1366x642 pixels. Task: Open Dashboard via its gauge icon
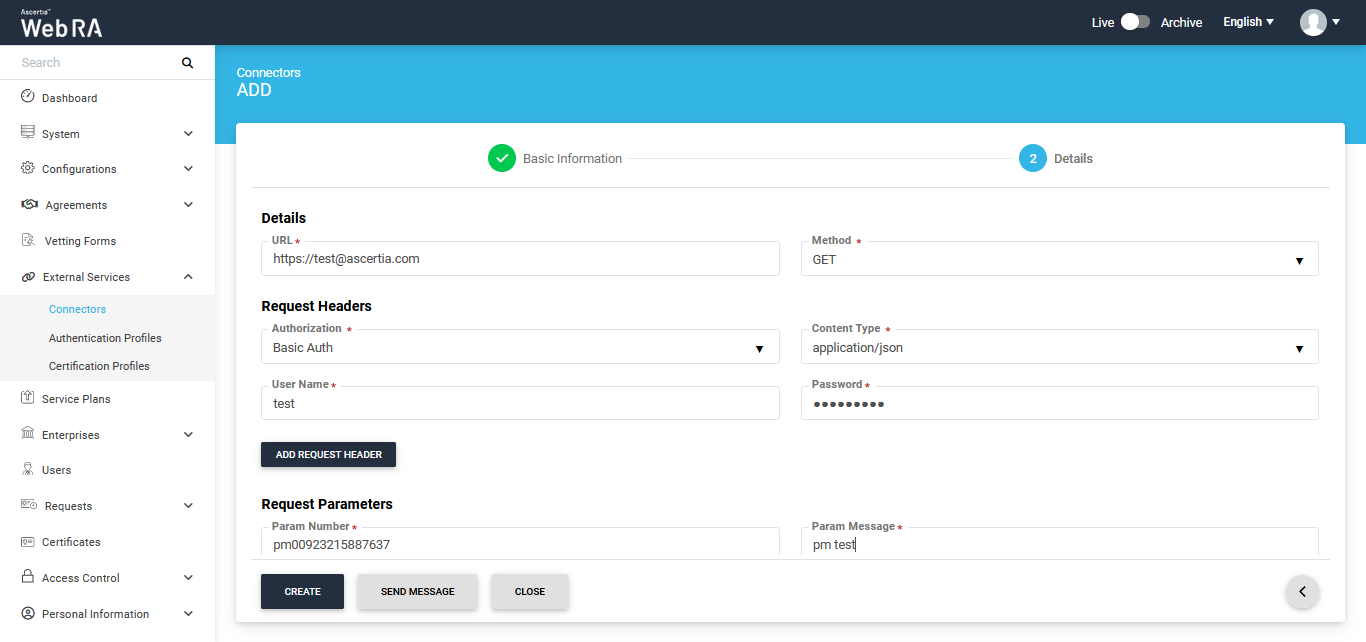click(x=28, y=97)
